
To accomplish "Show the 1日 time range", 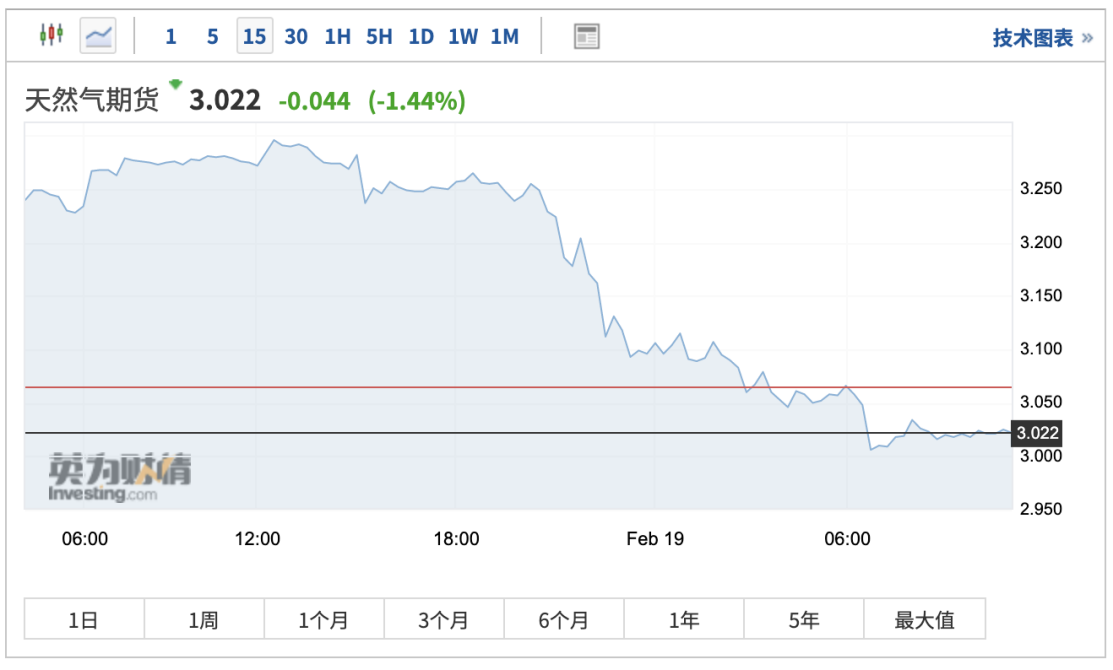I will (84, 619).
